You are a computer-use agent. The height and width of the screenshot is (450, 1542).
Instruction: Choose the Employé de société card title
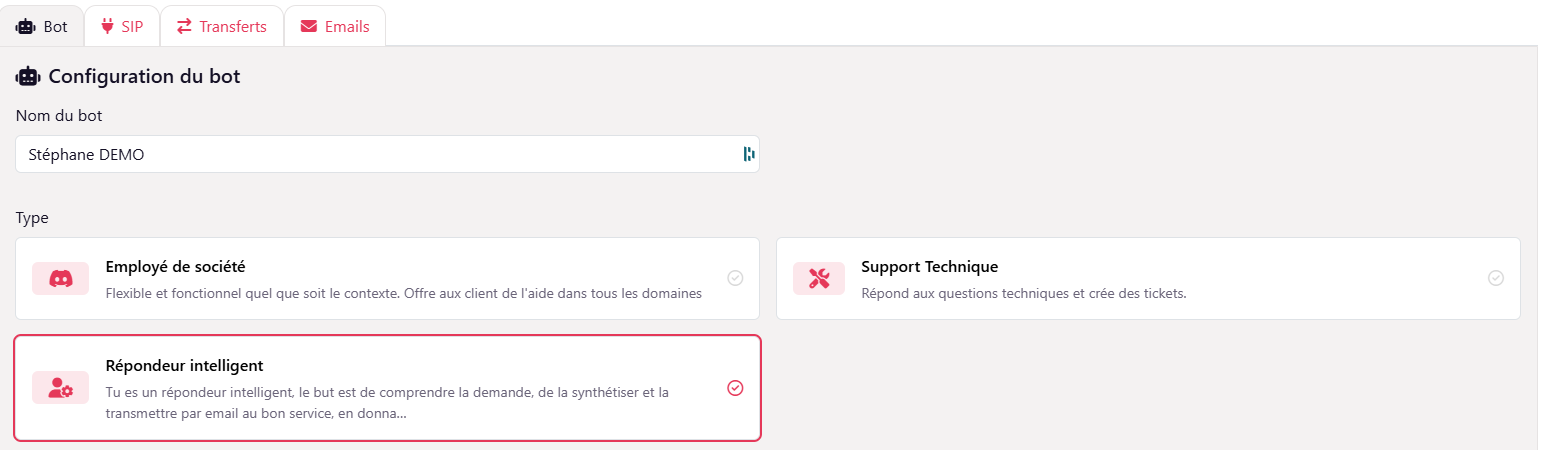coord(175,267)
